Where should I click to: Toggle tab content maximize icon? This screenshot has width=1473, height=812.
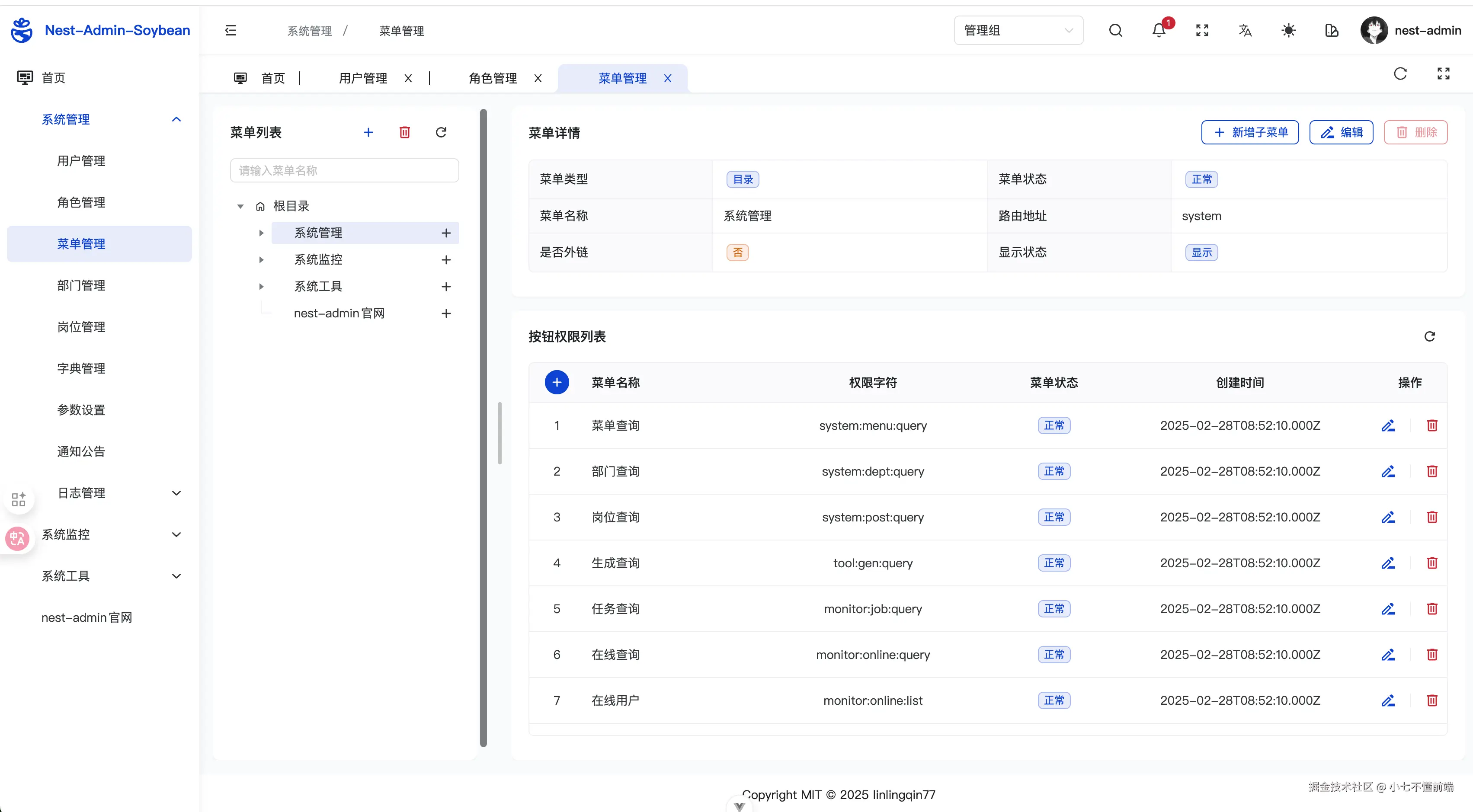point(1443,73)
